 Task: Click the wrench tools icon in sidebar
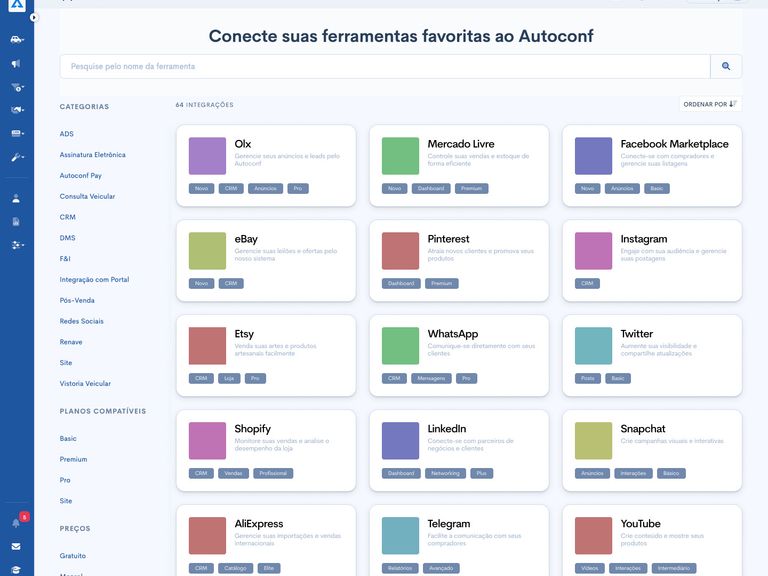coord(16,157)
